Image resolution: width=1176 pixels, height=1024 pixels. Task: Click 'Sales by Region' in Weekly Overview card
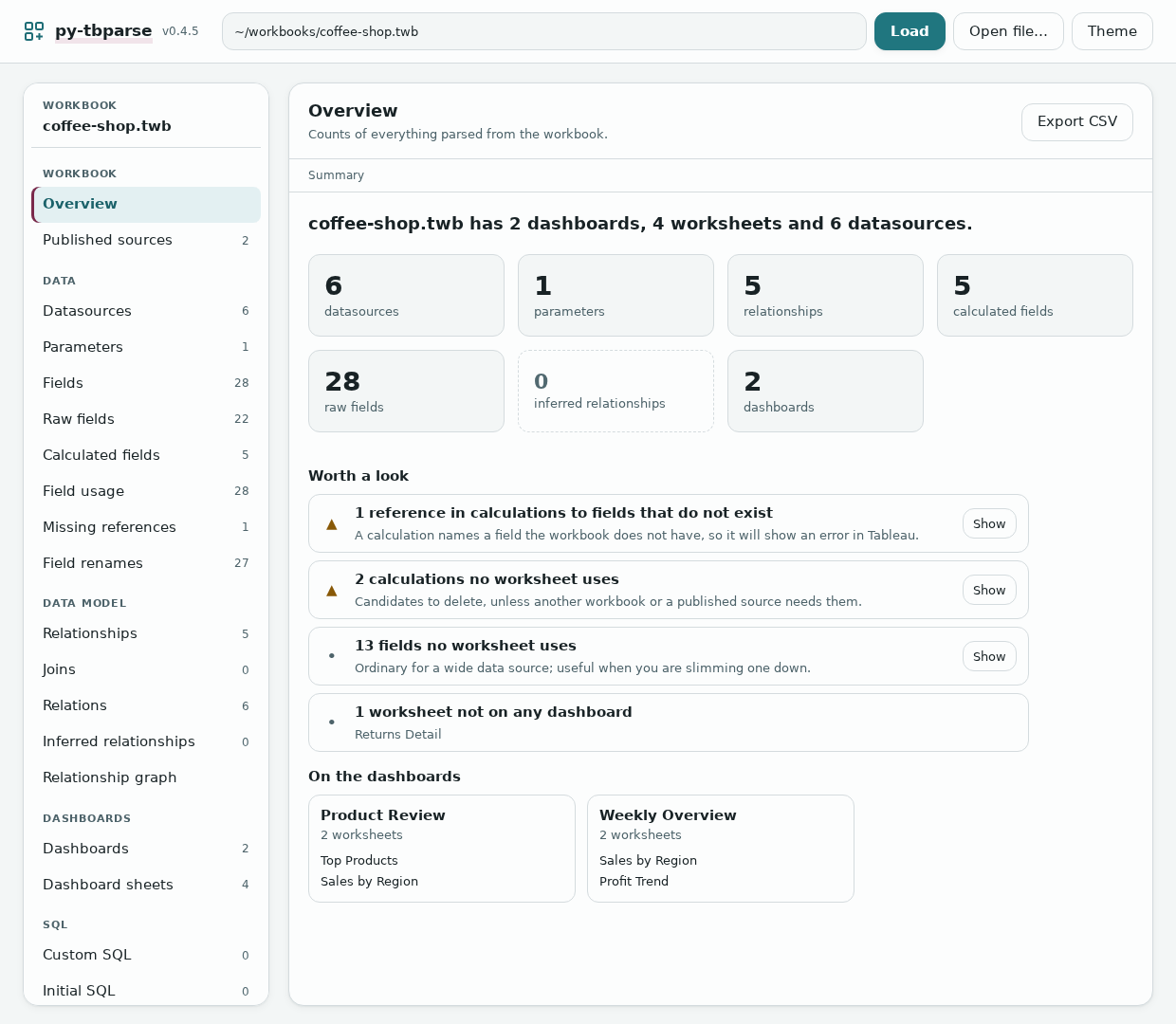(x=648, y=861)
